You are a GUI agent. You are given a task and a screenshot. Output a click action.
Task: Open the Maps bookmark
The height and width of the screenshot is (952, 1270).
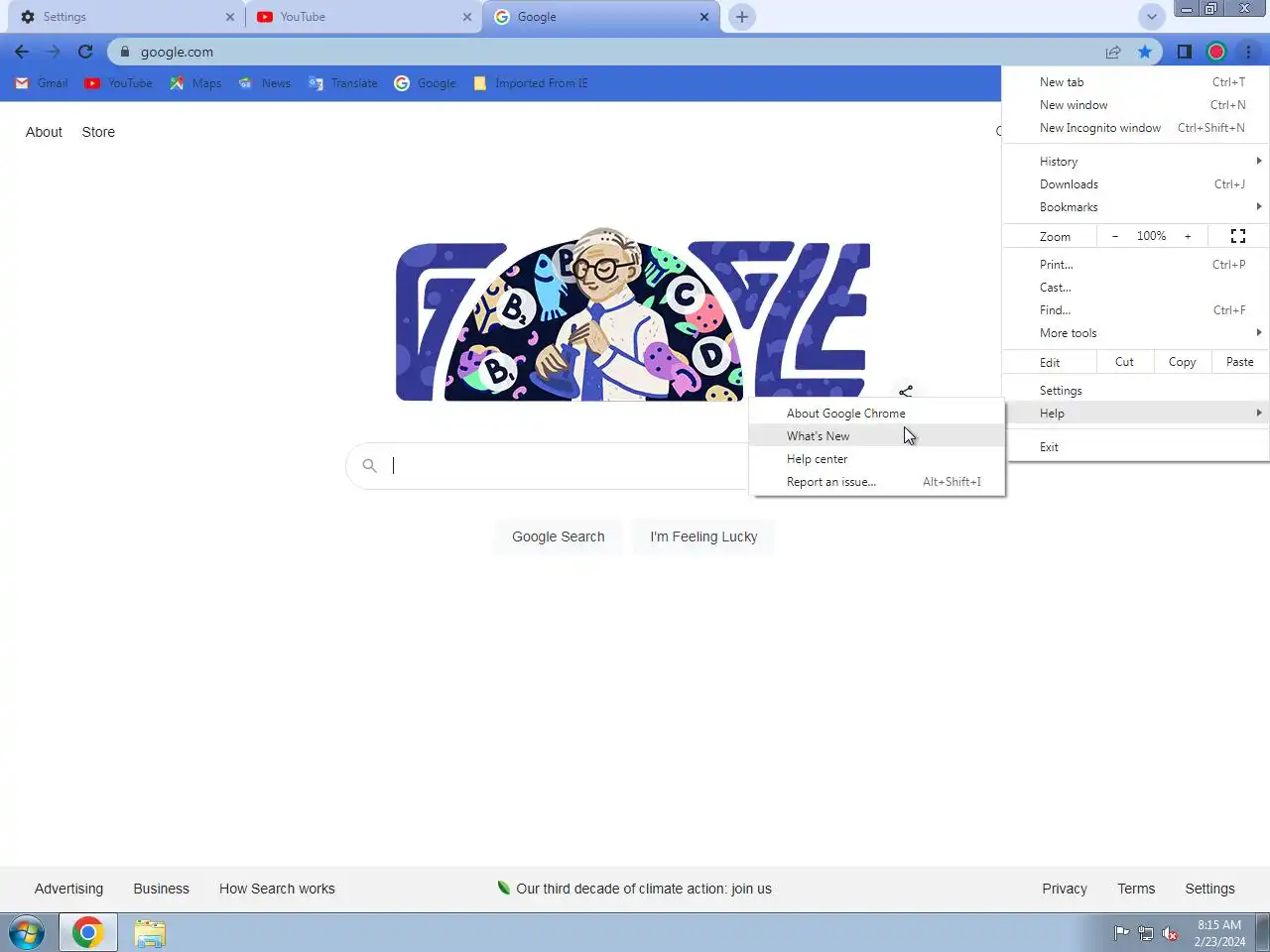point(195,83)
